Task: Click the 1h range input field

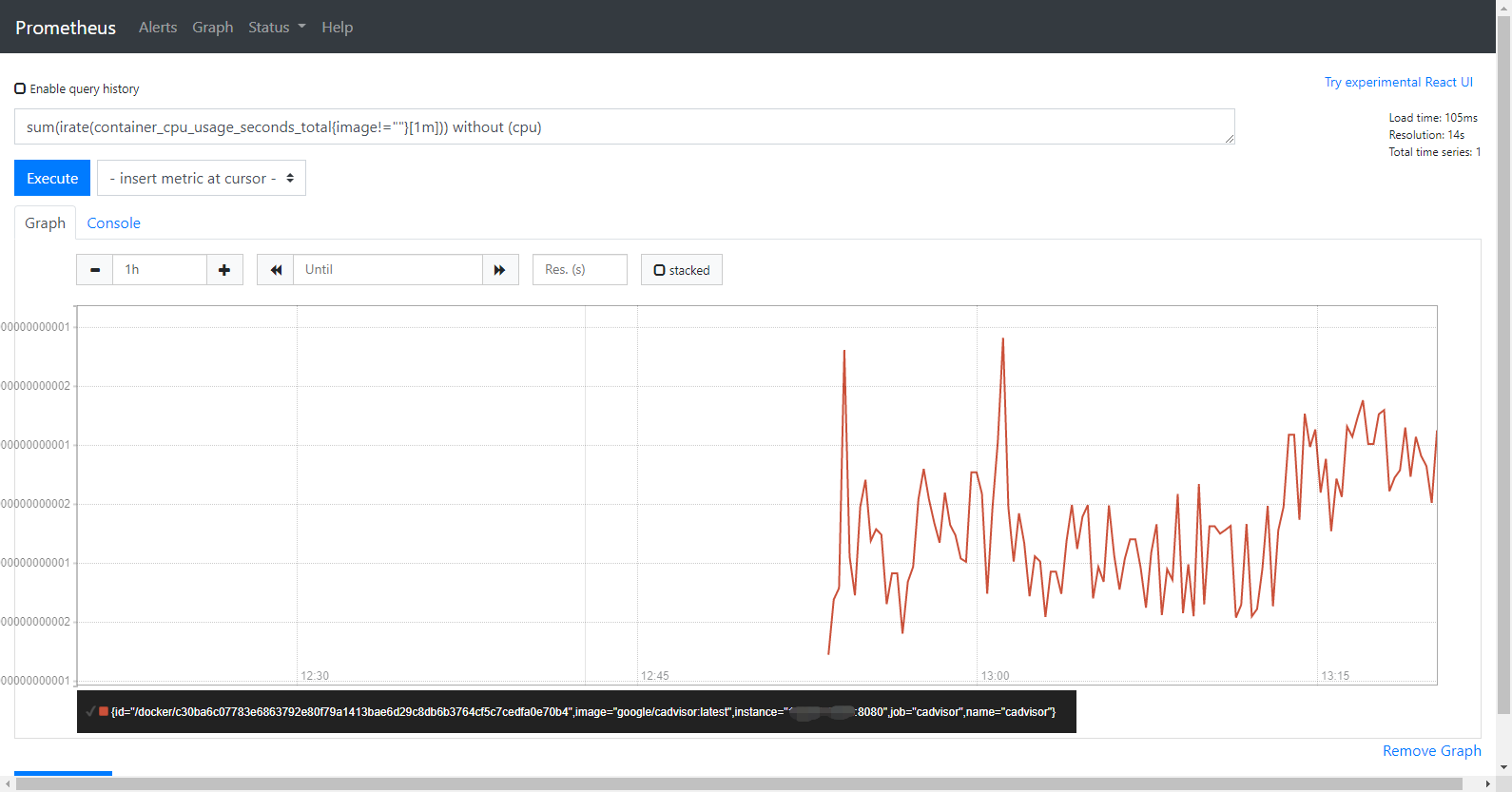Action: click(160, 270)
